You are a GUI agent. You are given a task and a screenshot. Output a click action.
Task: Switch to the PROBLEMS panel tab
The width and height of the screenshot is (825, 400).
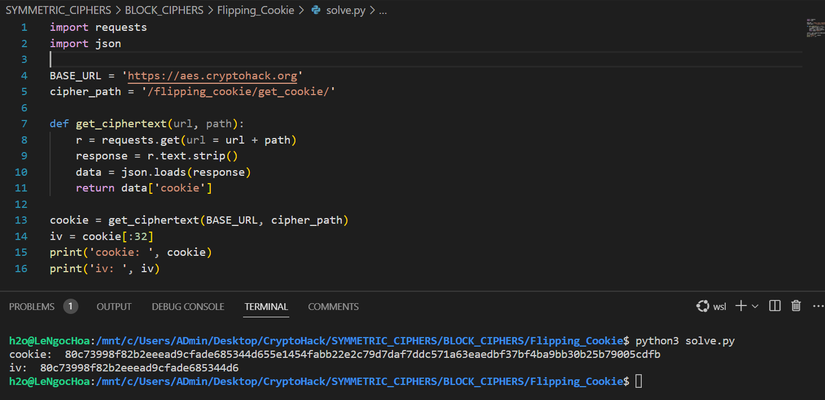(32, 306)
